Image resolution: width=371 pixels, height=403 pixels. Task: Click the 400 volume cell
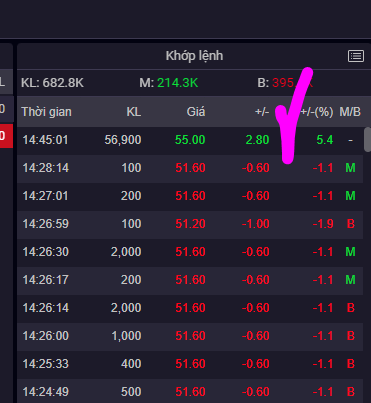(131, 364)
